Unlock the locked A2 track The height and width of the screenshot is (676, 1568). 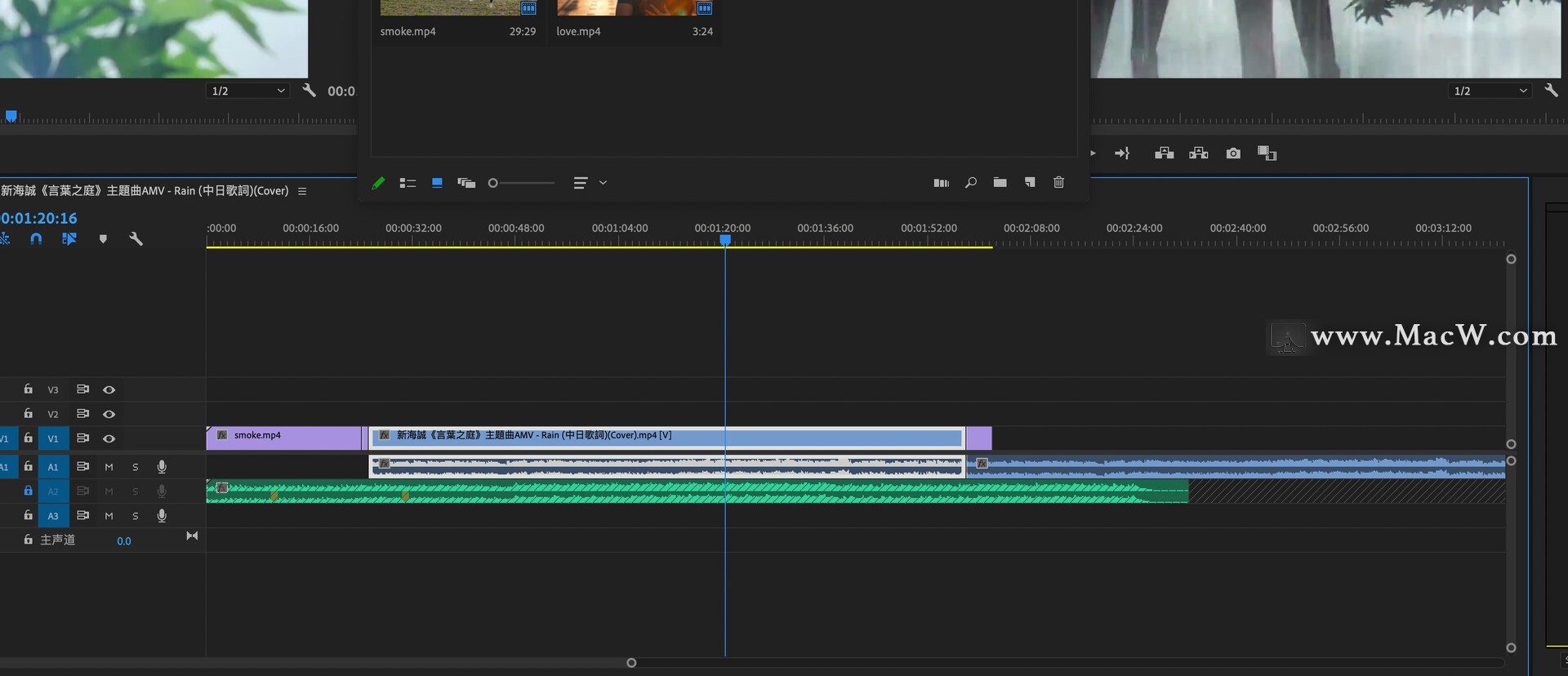pos(28,491)
